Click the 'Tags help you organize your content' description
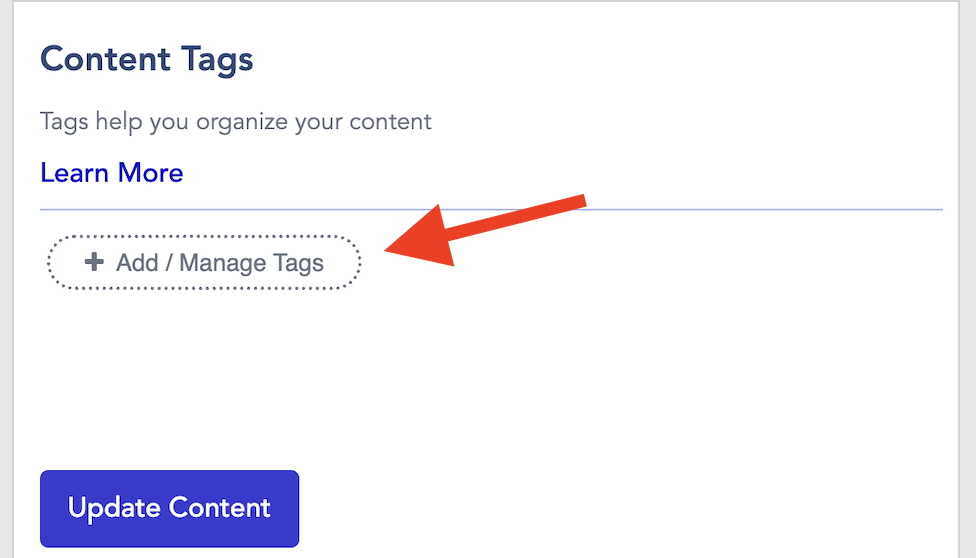976x558 pixels. pyautogui.click(x=235, y=121)
